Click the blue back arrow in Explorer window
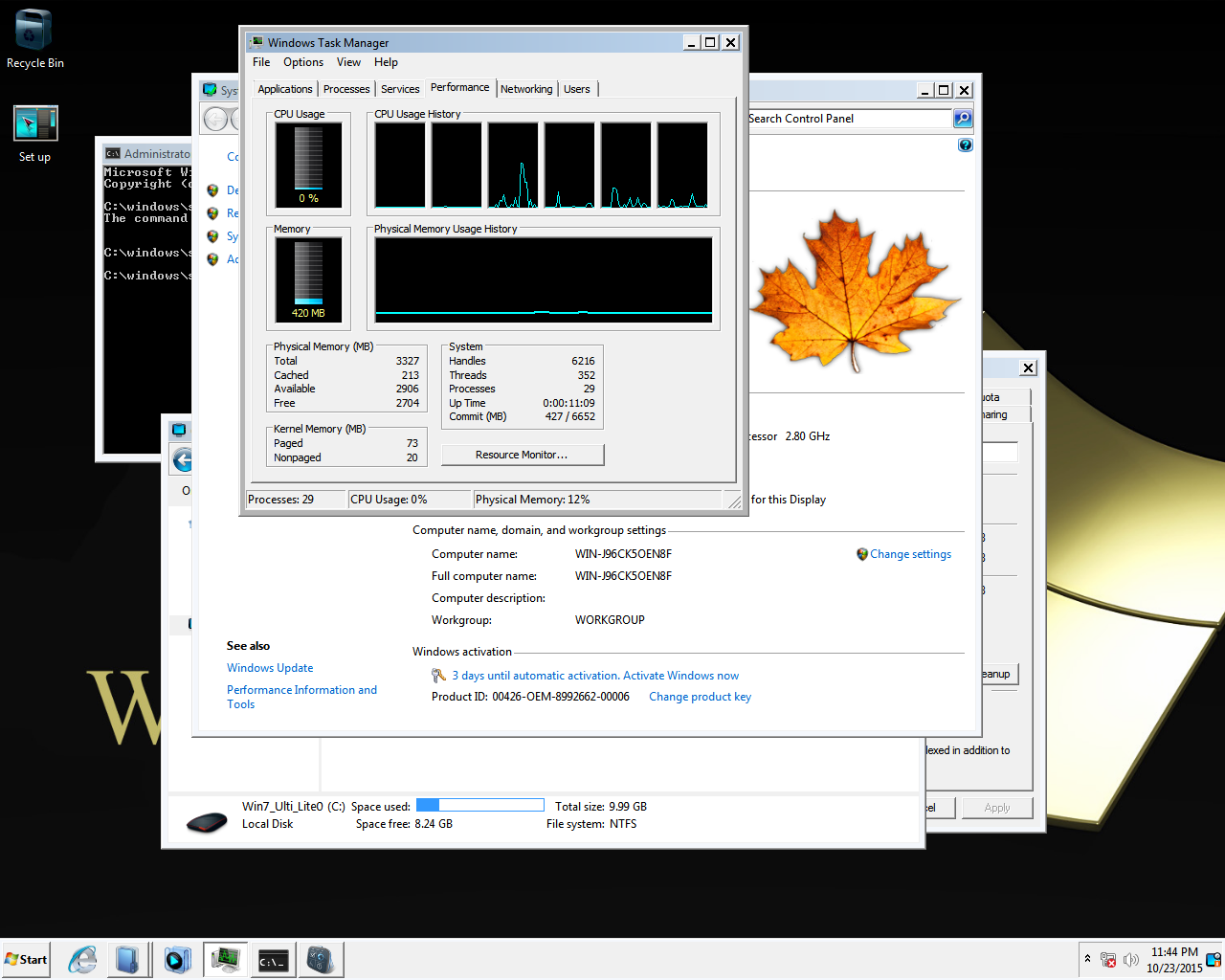The width and height of the screenshot is (1225, 980). (183, 460)
